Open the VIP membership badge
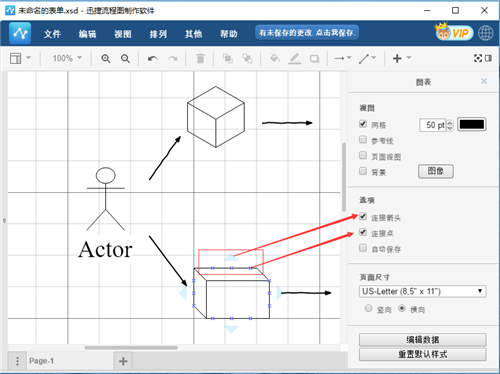The image size is (500, 374). pyautogui.click(x=454, y=32)
